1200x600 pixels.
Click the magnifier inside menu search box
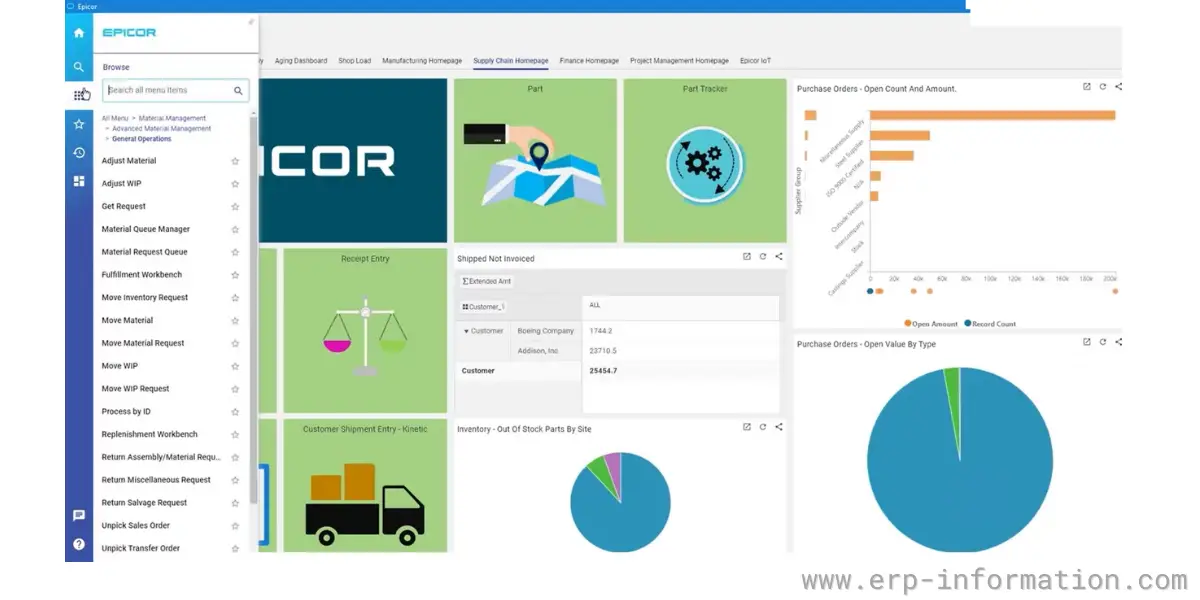238,90
